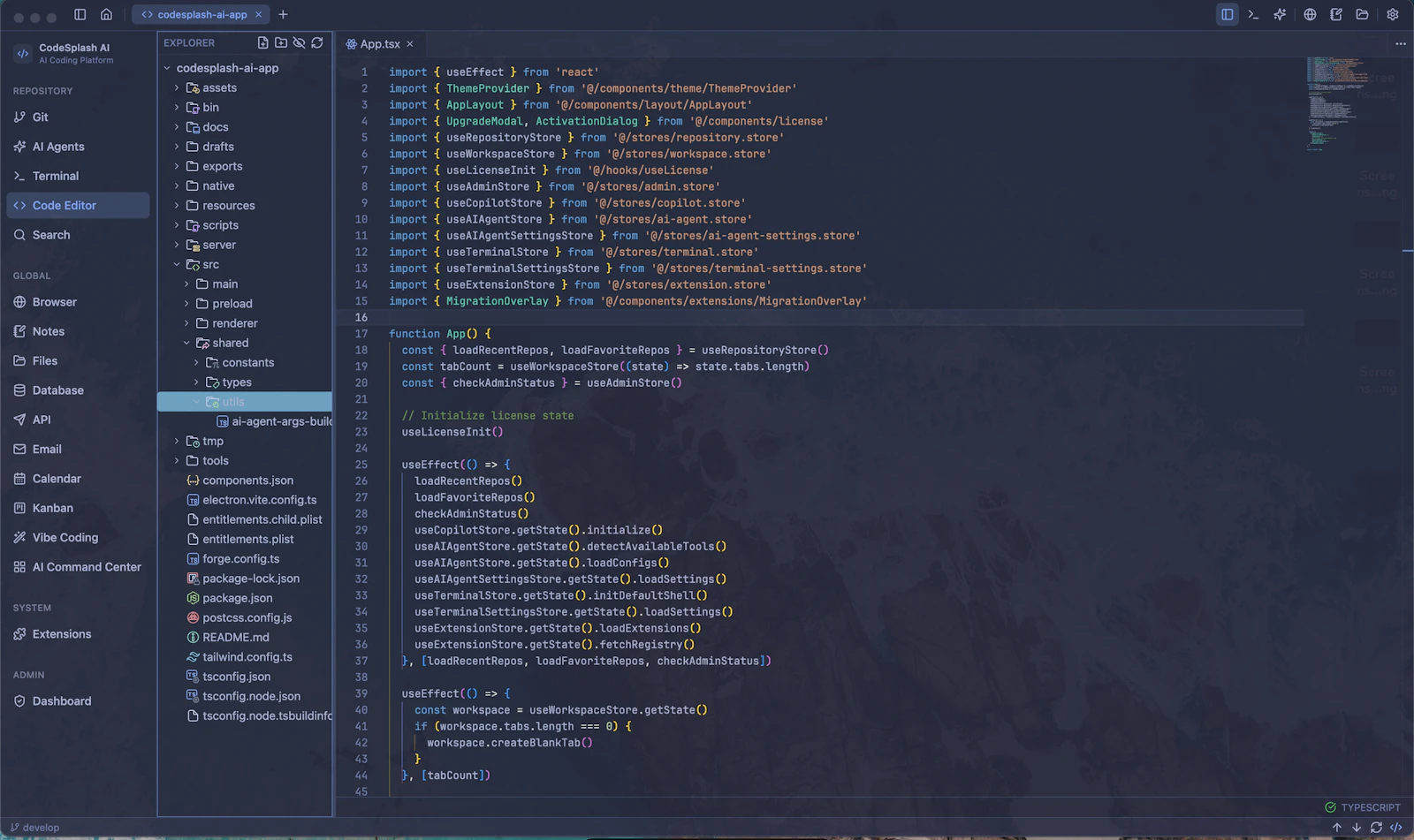Image resolution: width=1414 pixels, height=840 pixels.
Task: Open Git in the sidebar
Action: (x=78, y=117)
